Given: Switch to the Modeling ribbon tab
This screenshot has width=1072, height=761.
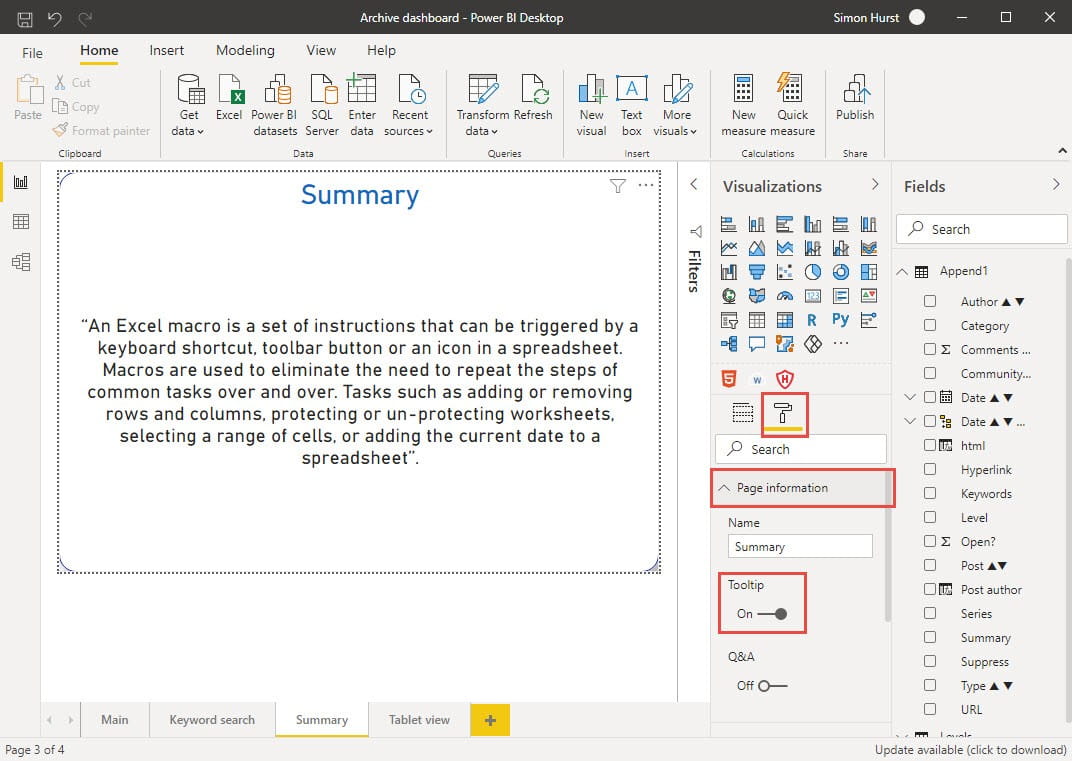Looking at the screenshot, I should pyautogui.click(x=245, y=50).
